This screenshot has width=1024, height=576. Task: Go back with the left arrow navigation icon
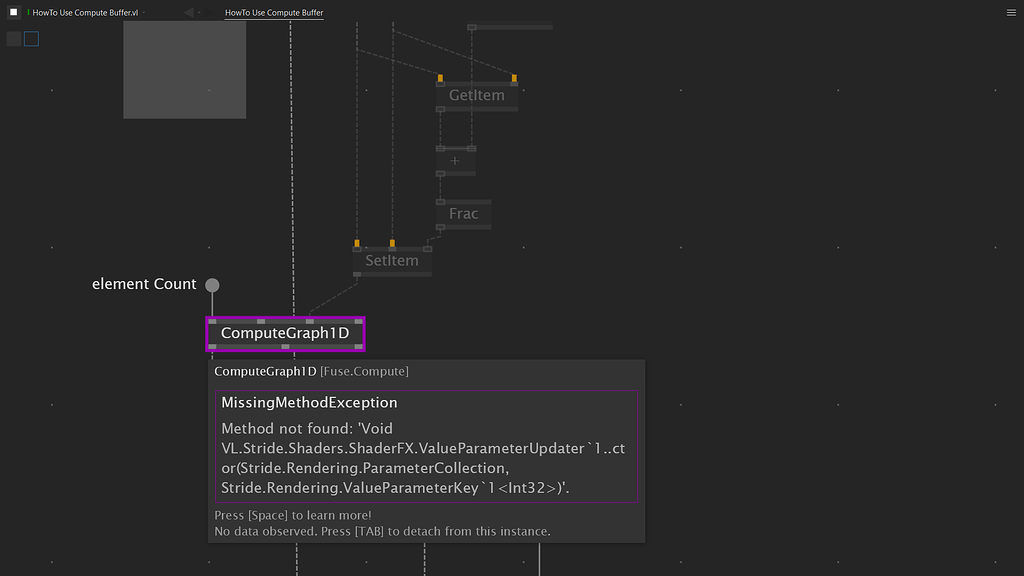pyautogui.click(x=188, y=12)
